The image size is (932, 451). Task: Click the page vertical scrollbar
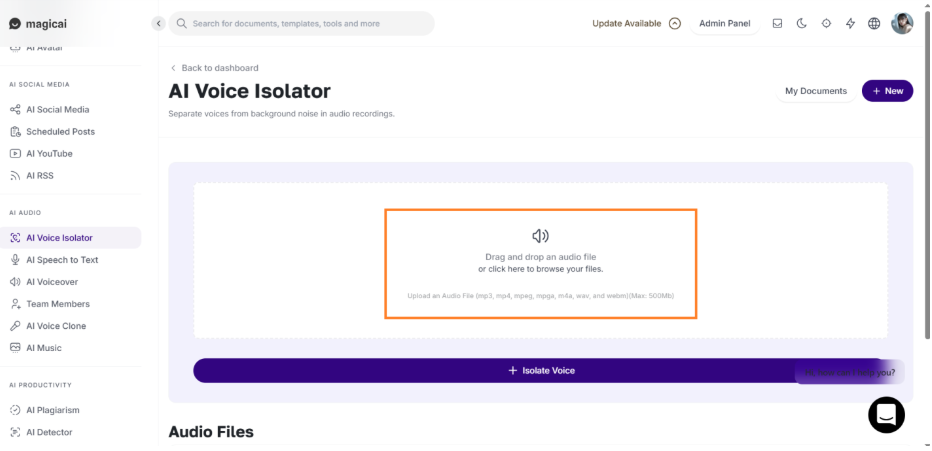[928, 172]
